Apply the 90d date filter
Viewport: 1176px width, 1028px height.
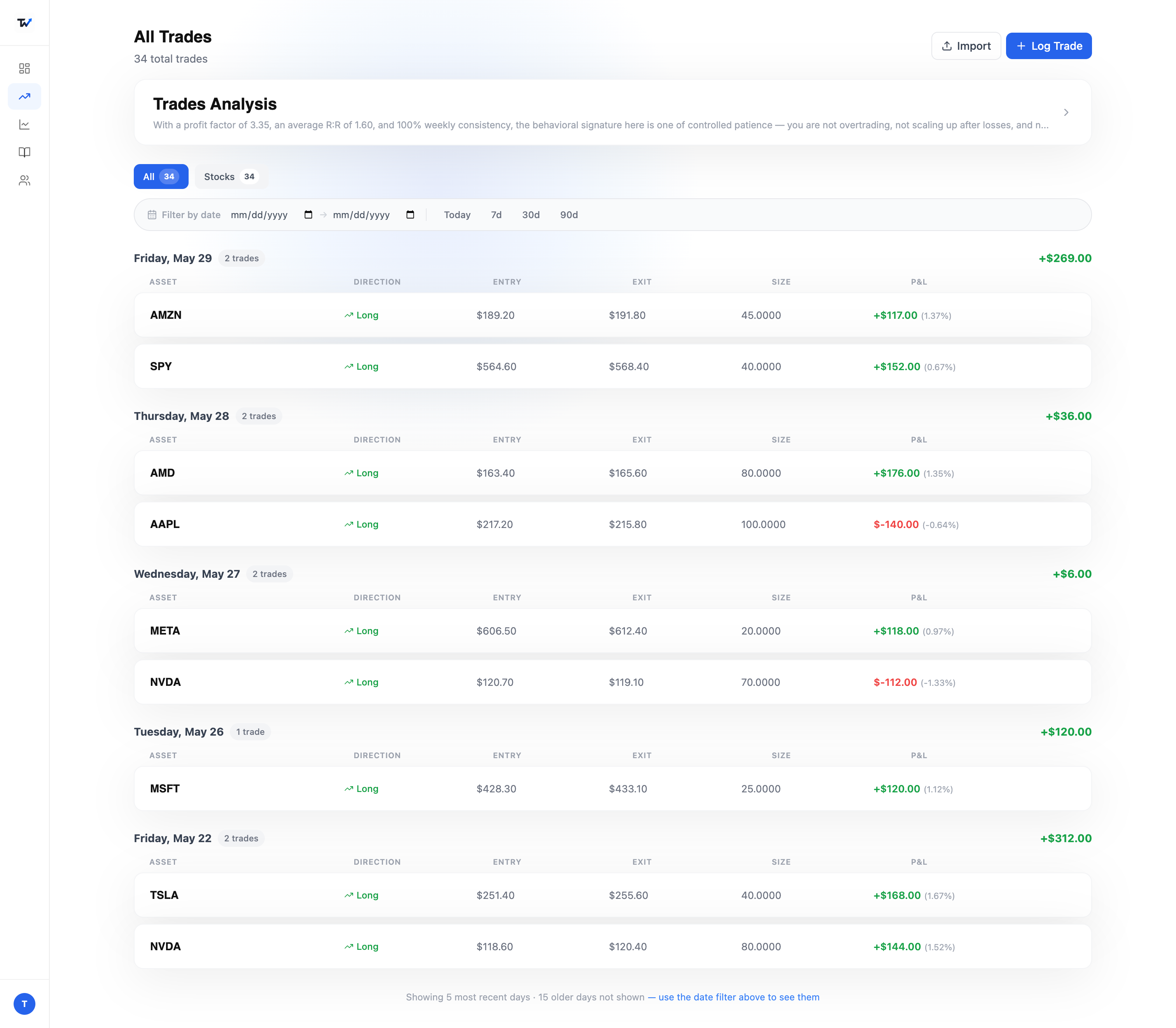pos(569,215)
